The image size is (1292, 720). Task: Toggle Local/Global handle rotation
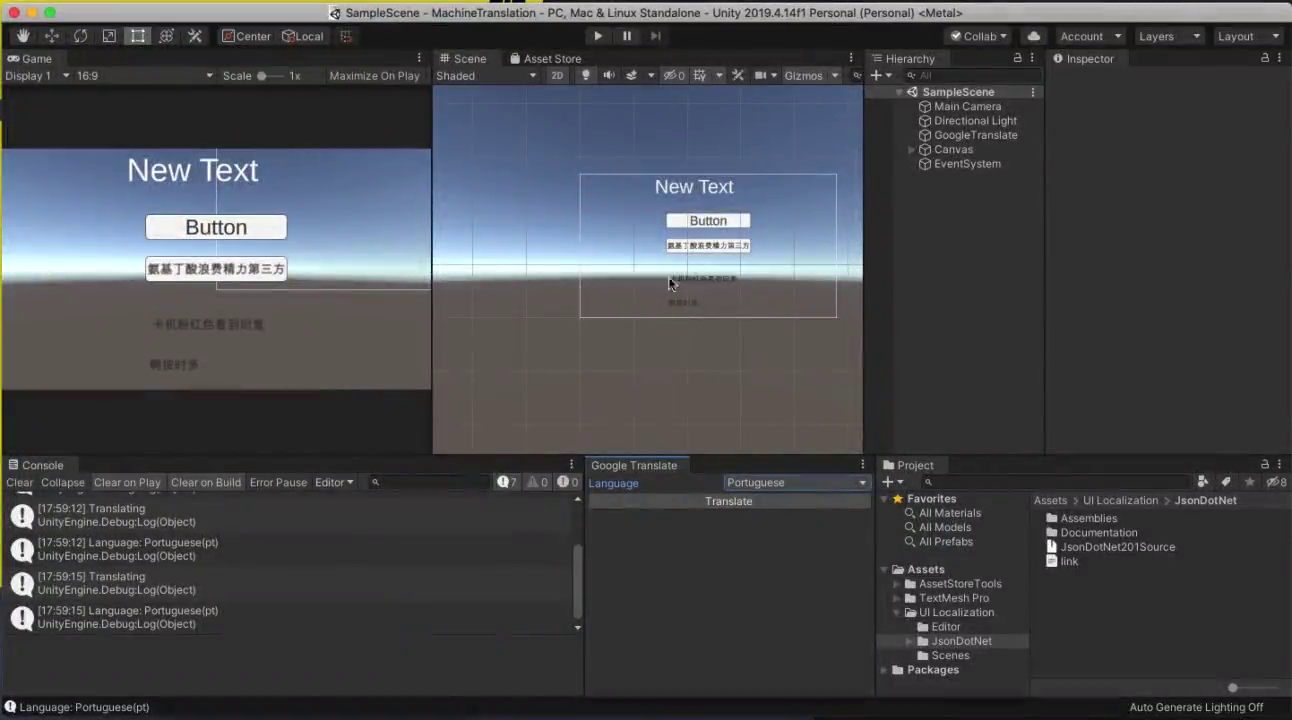click(303, 36)
